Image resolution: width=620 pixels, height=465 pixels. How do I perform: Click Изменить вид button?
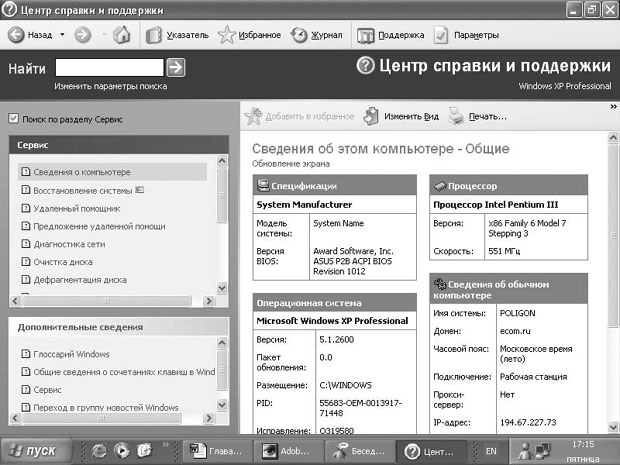coord(401,116)
